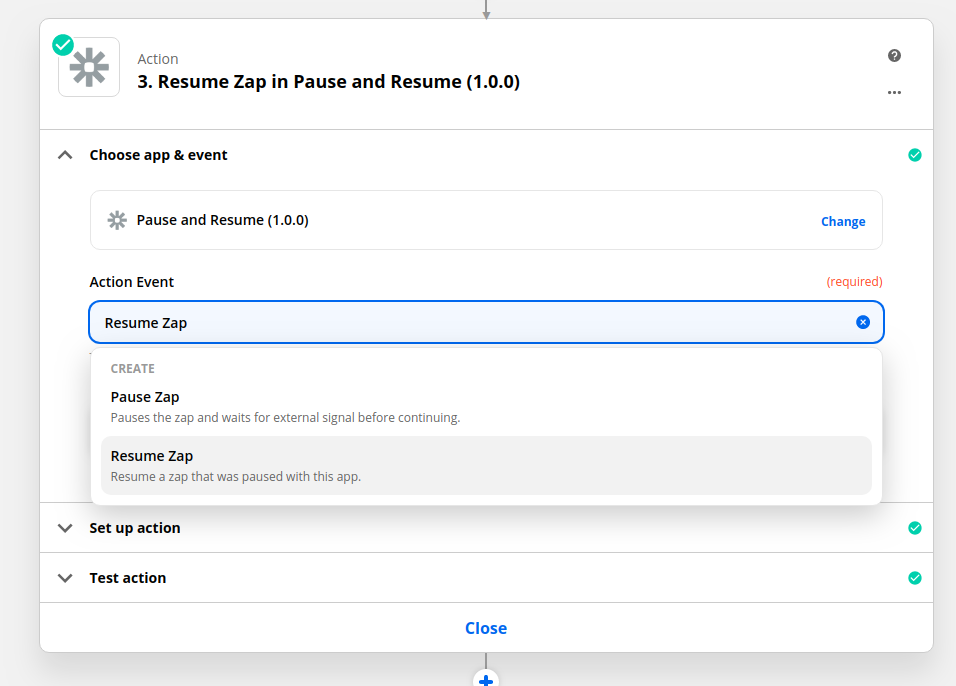956x686 pixels.
Task: Expand the Test action section
Action: [x=66, y=578]
